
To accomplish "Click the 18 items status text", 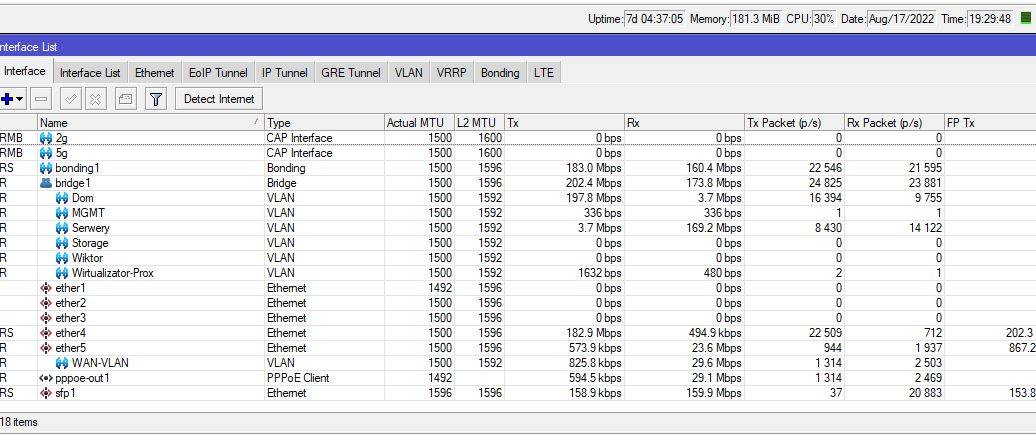I will (18, 422).
